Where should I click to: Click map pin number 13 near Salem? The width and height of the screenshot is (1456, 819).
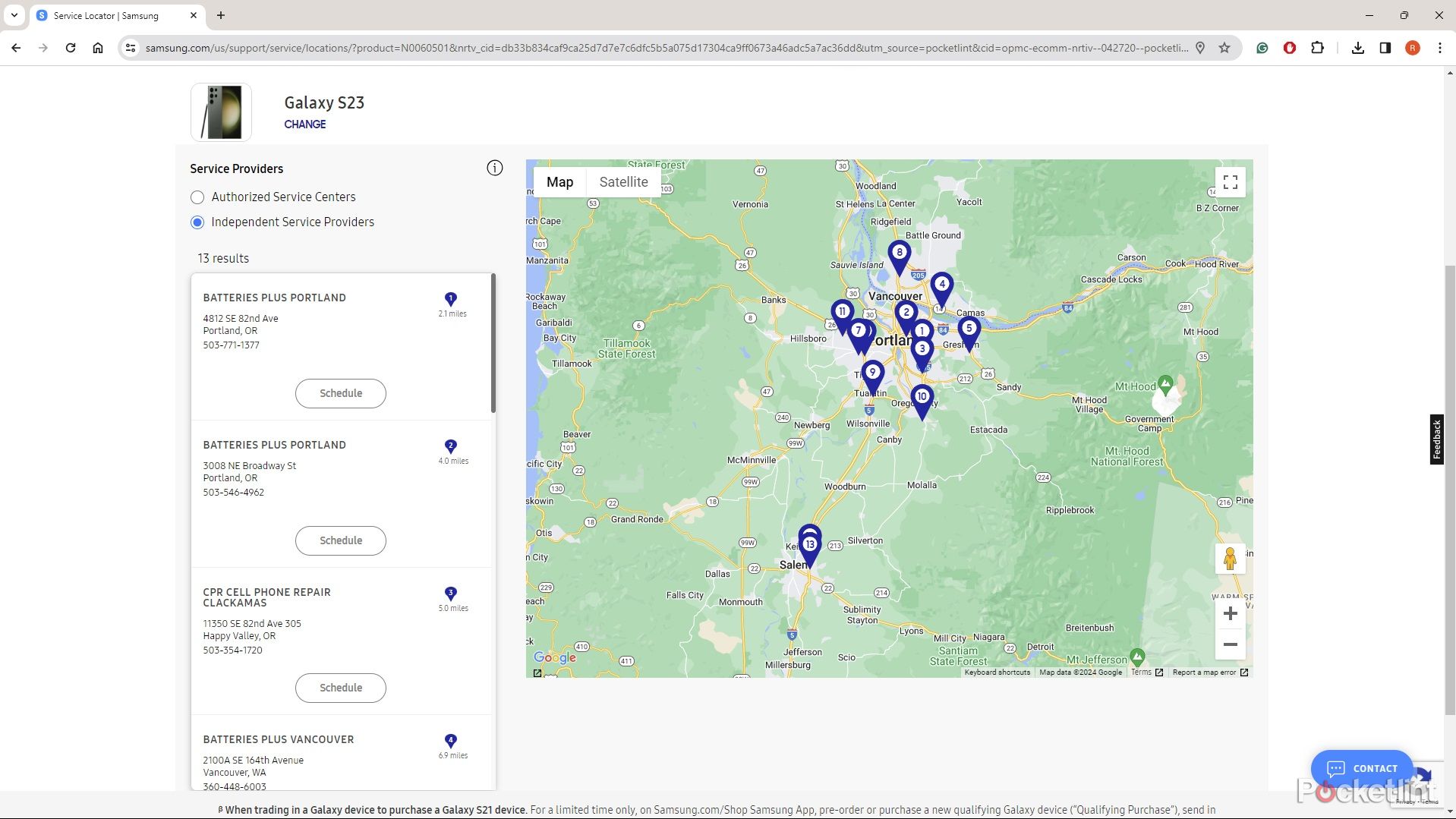(x=810, y=549)
